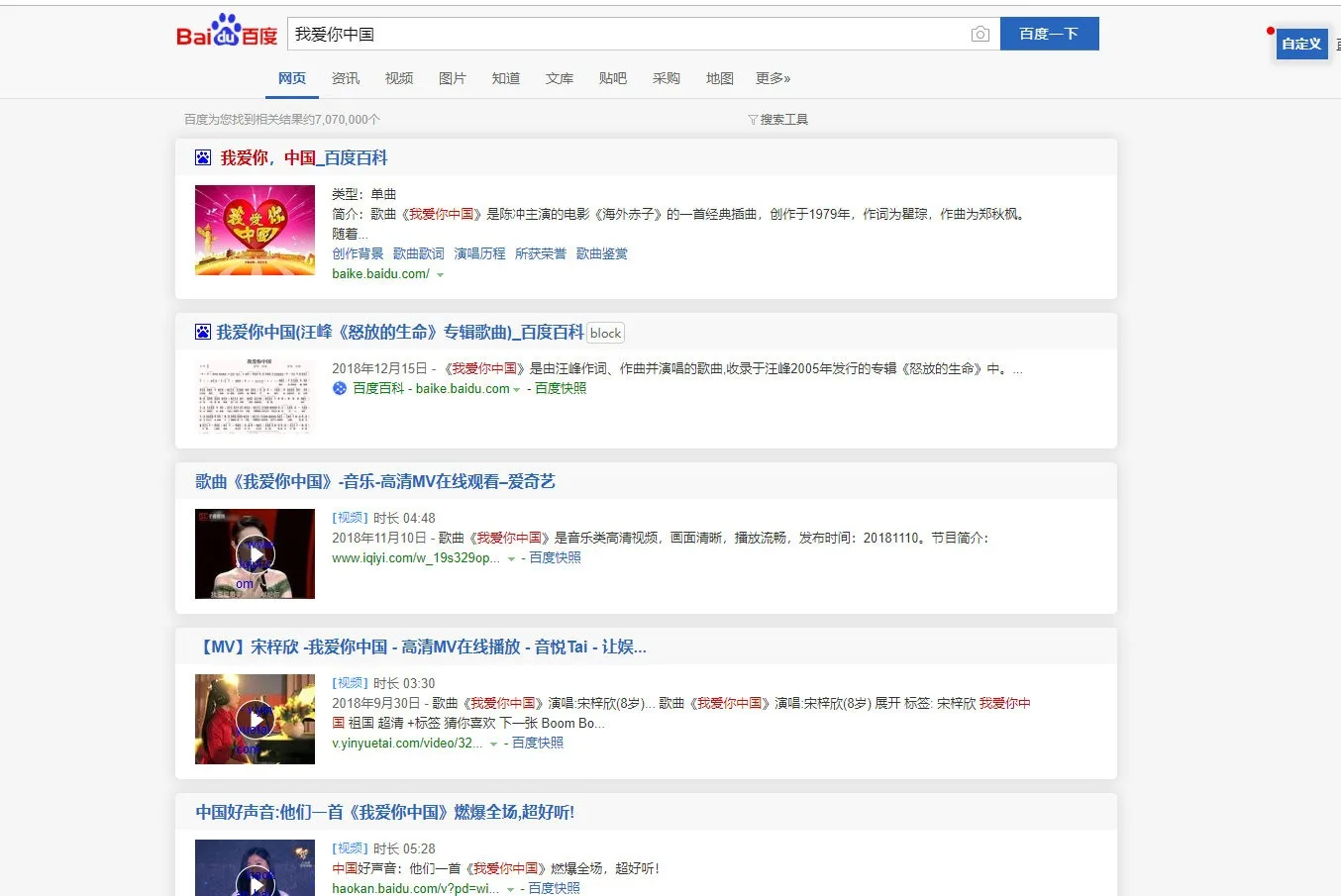Click the paw icon beside 我爱你，中国_百度百科

point(203,157)
